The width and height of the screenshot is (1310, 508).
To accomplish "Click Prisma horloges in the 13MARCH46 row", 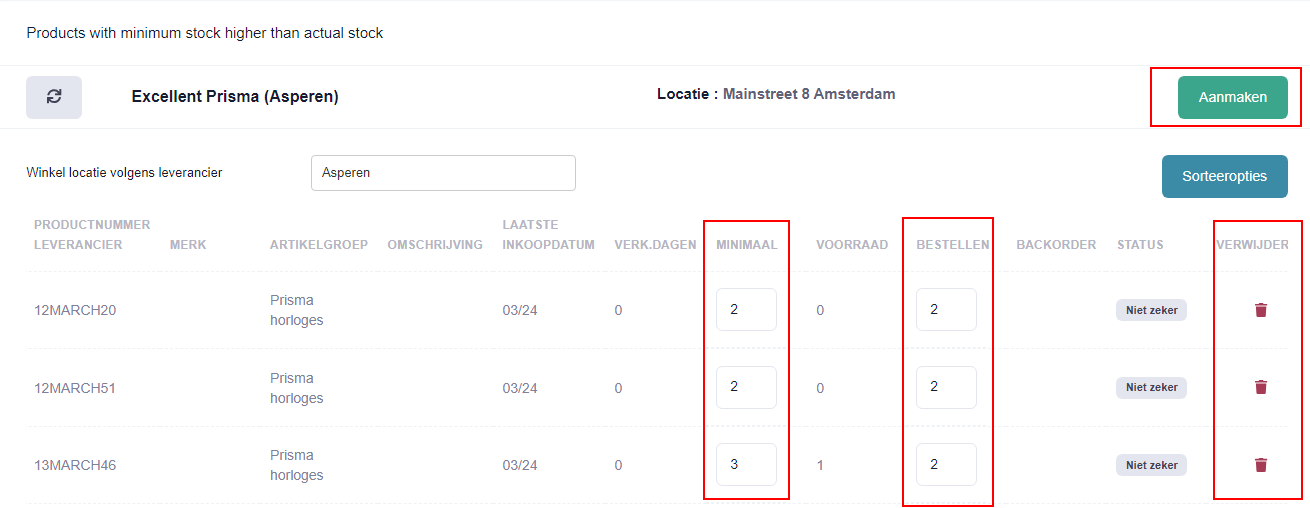I will 297,465.
